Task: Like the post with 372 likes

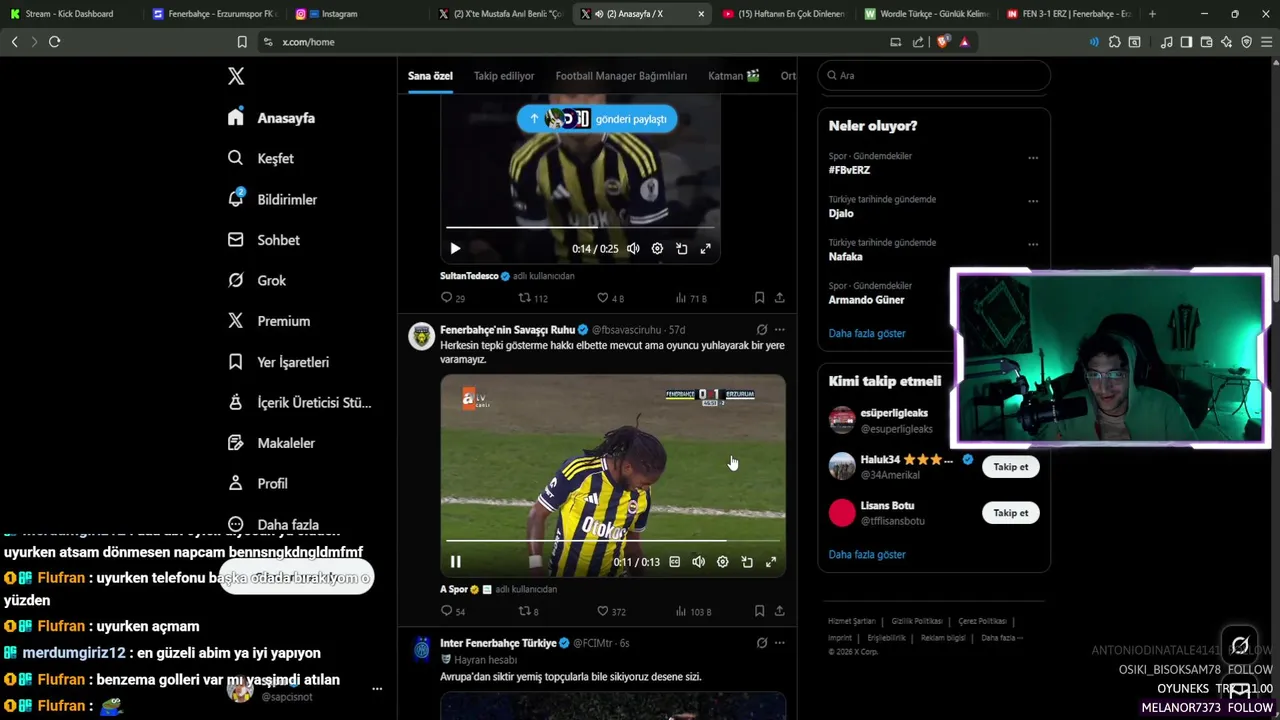Action: [x=611, y=611]
